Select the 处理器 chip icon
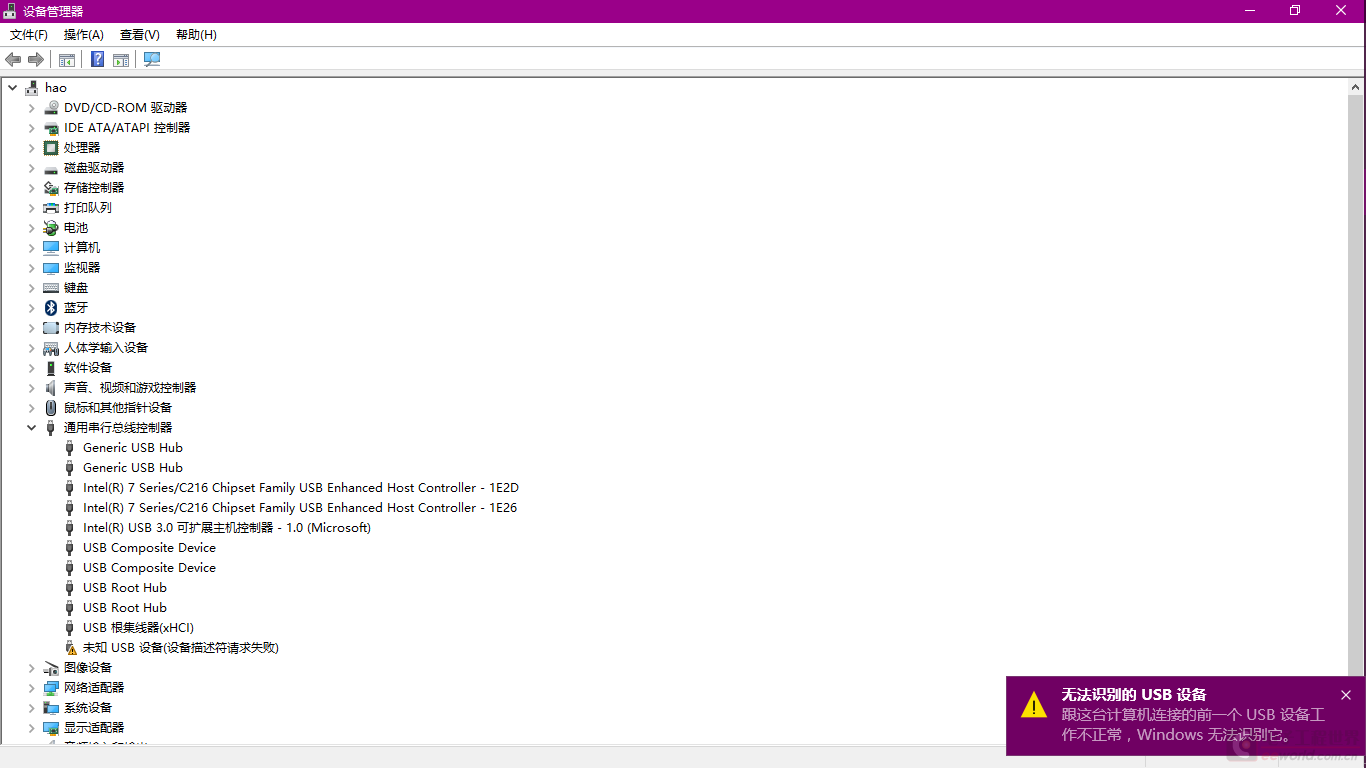This screenshot has width=1366, height=768. coord(51,148)
